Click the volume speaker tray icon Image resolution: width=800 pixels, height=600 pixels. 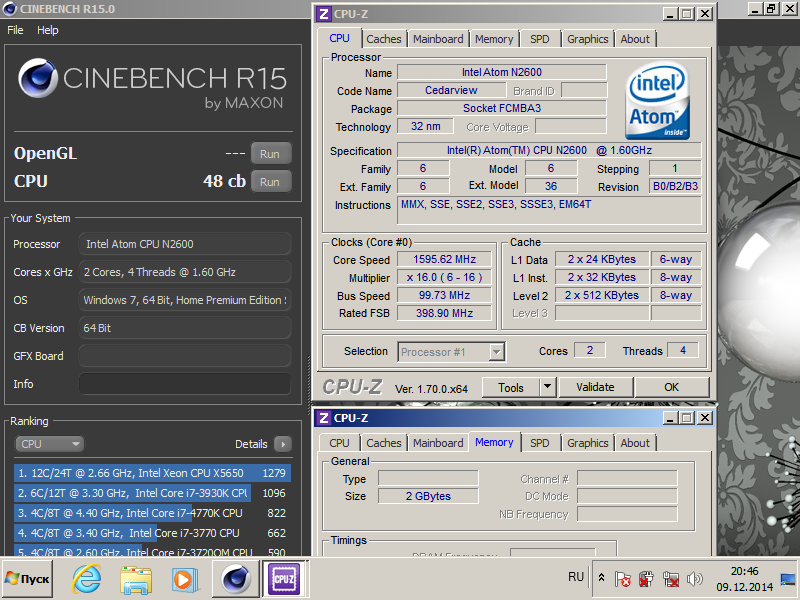[x=694, y=579]
